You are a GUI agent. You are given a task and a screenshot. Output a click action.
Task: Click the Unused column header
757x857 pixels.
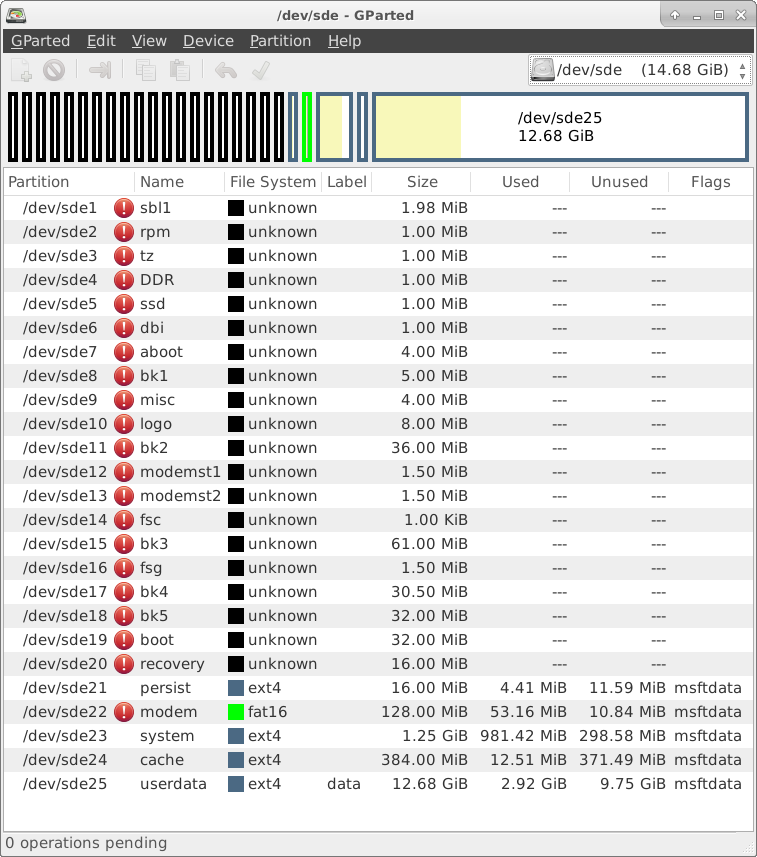click(x=619, y=182)
